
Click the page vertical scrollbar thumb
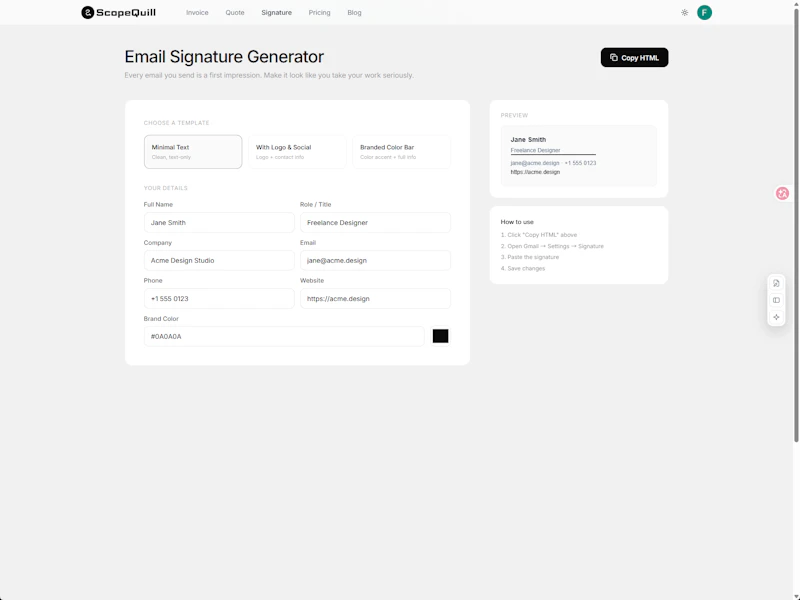click(796, 224)
